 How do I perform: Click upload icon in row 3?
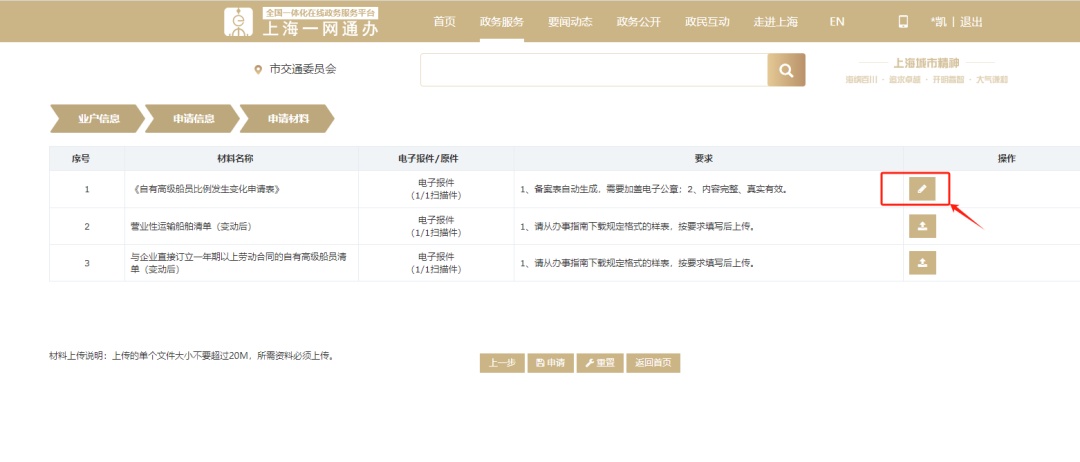921,263
